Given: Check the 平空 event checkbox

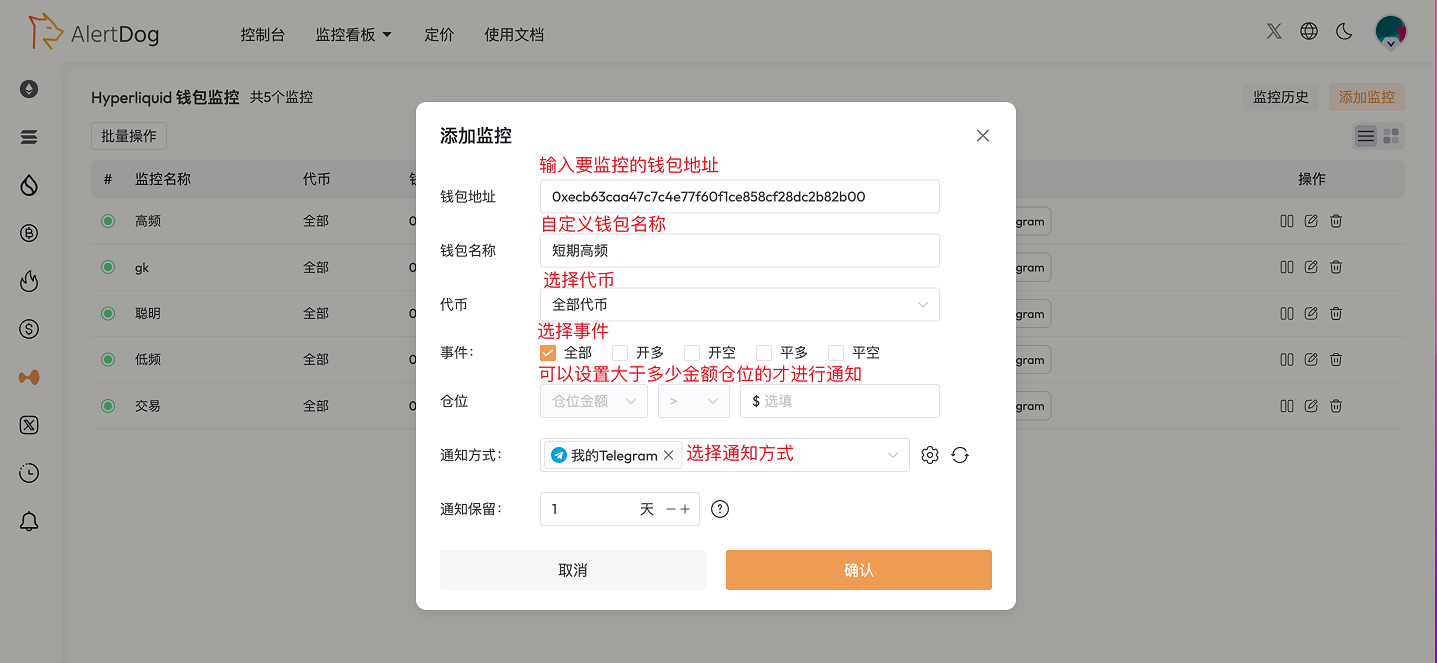Looking at the screenshot, I should (836, 353).
